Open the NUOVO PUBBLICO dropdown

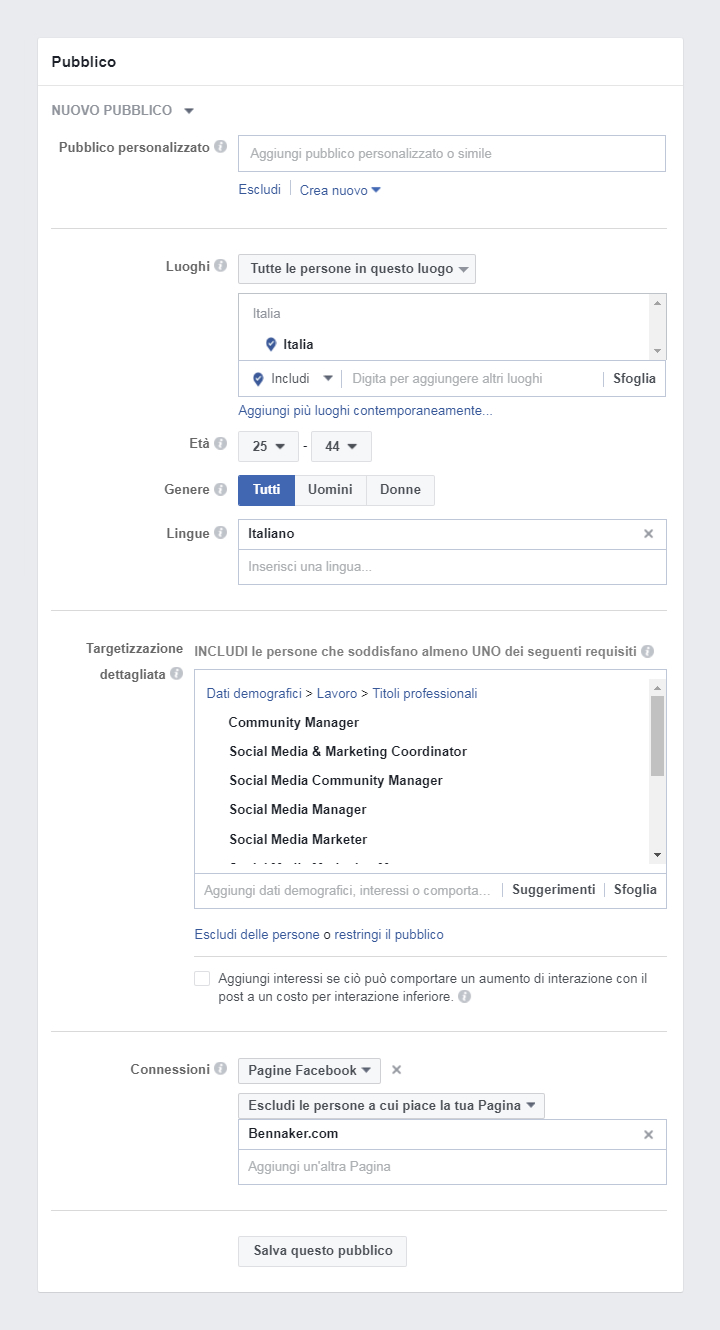pyautogui.click(x=189, y=110)
